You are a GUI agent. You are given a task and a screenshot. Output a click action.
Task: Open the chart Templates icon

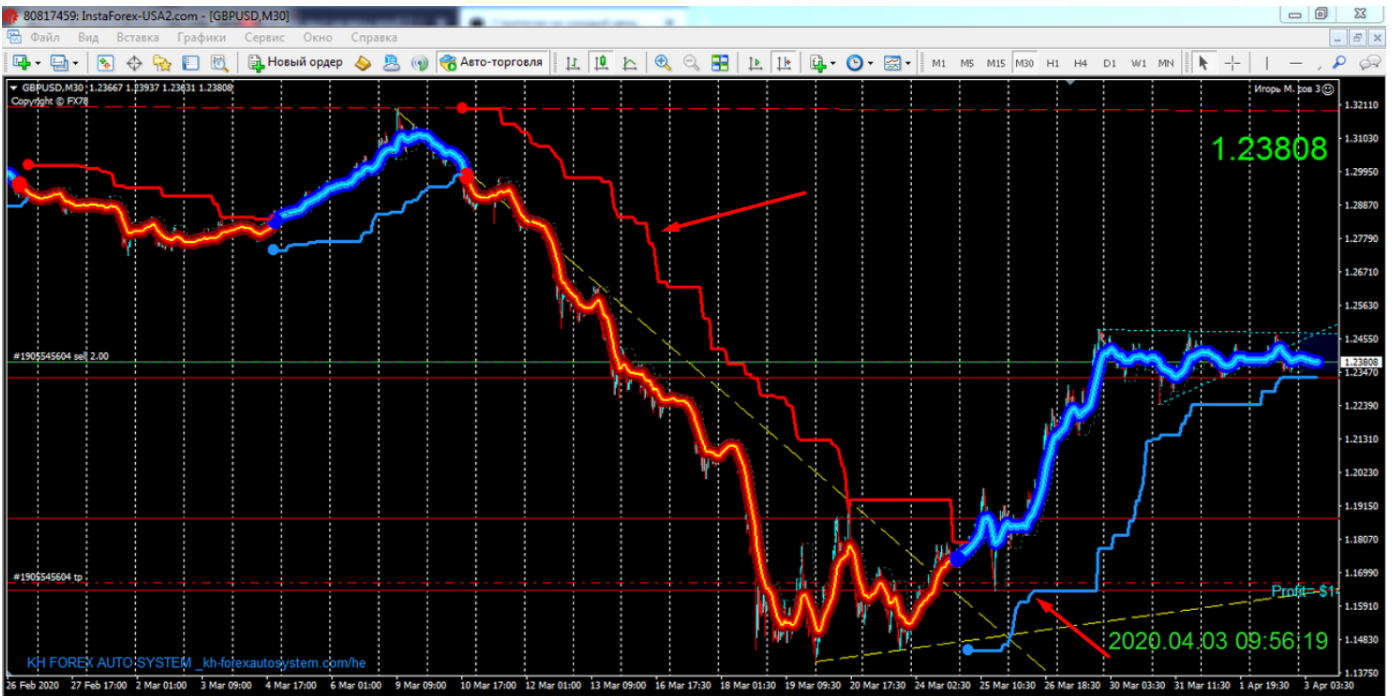pyautogui.click(x=892, y=62)
